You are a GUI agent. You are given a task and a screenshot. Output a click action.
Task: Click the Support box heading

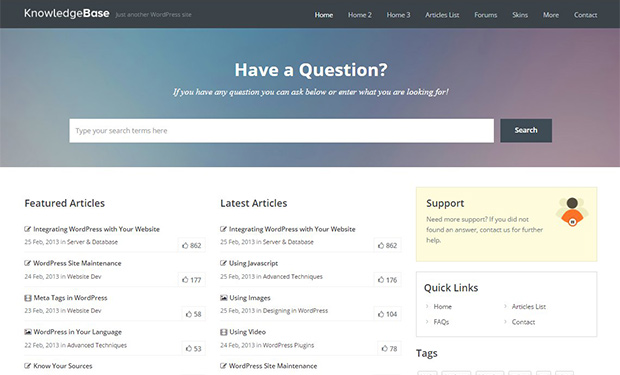445,203
